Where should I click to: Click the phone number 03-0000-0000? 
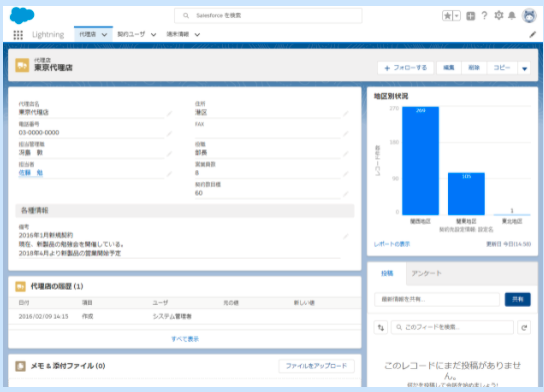[x=39, y=133]
